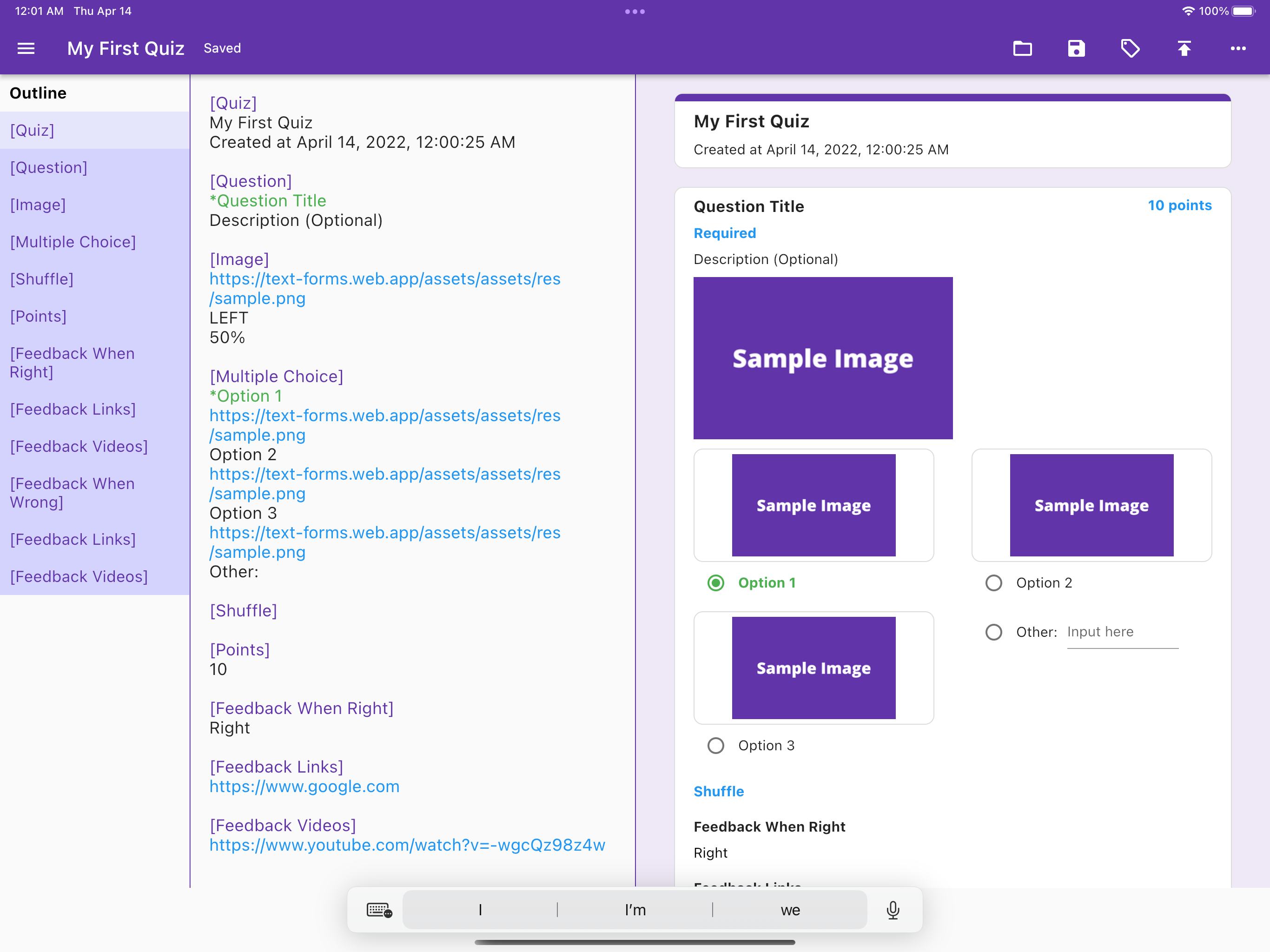Select [Shuffle] in the outline

42,279
